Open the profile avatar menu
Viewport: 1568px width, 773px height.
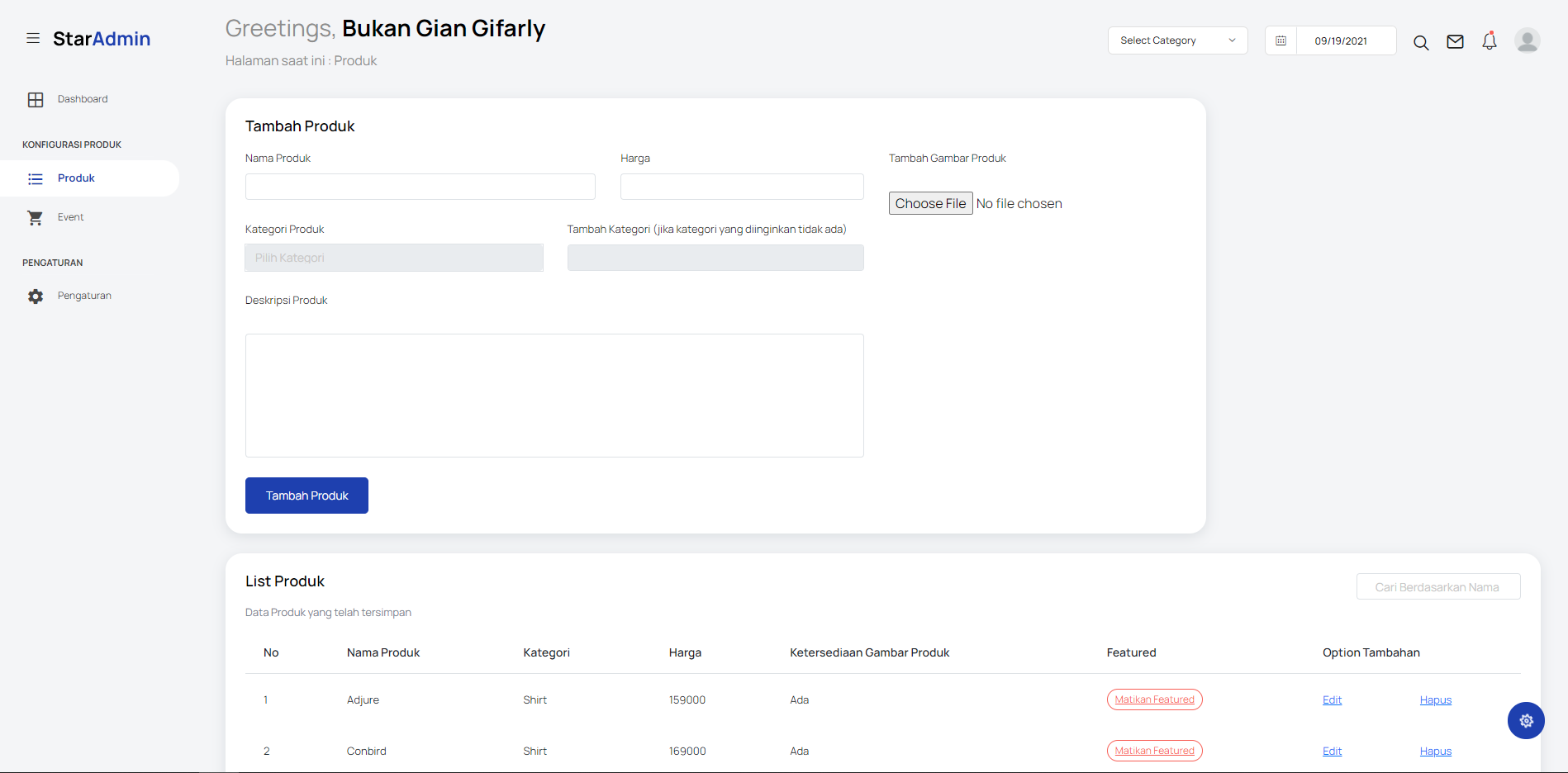[x=1527, y=40]
